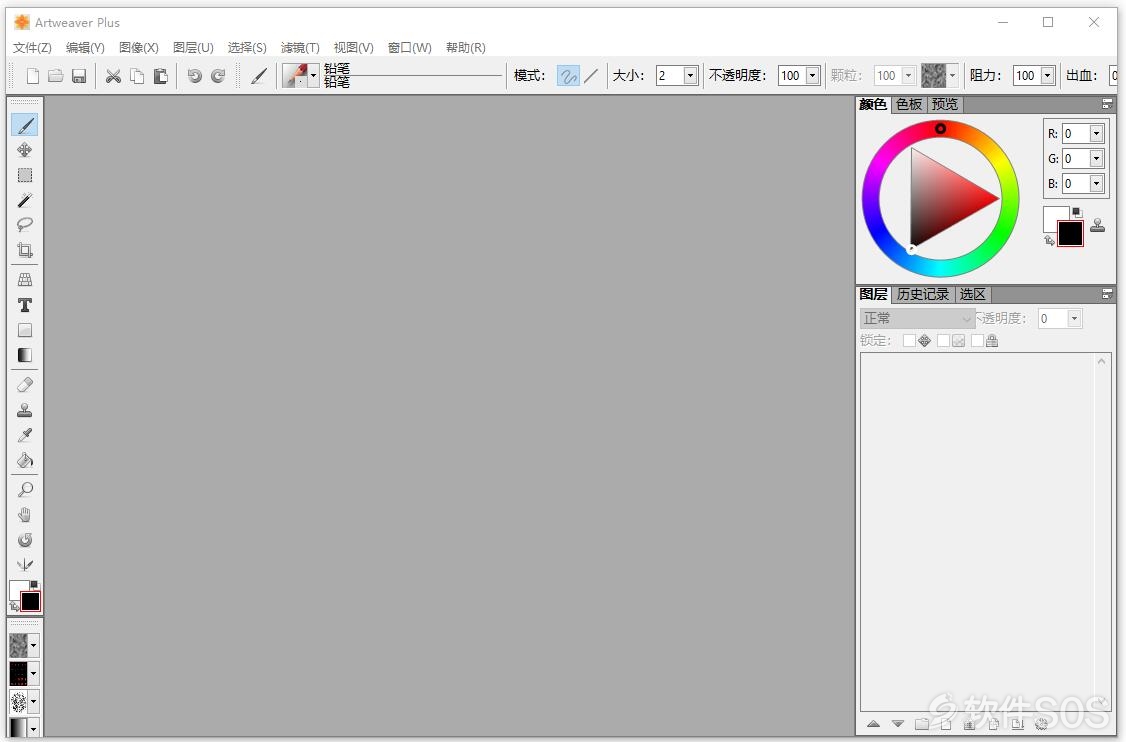Check the lock transparency checkbox

point(943,340)
